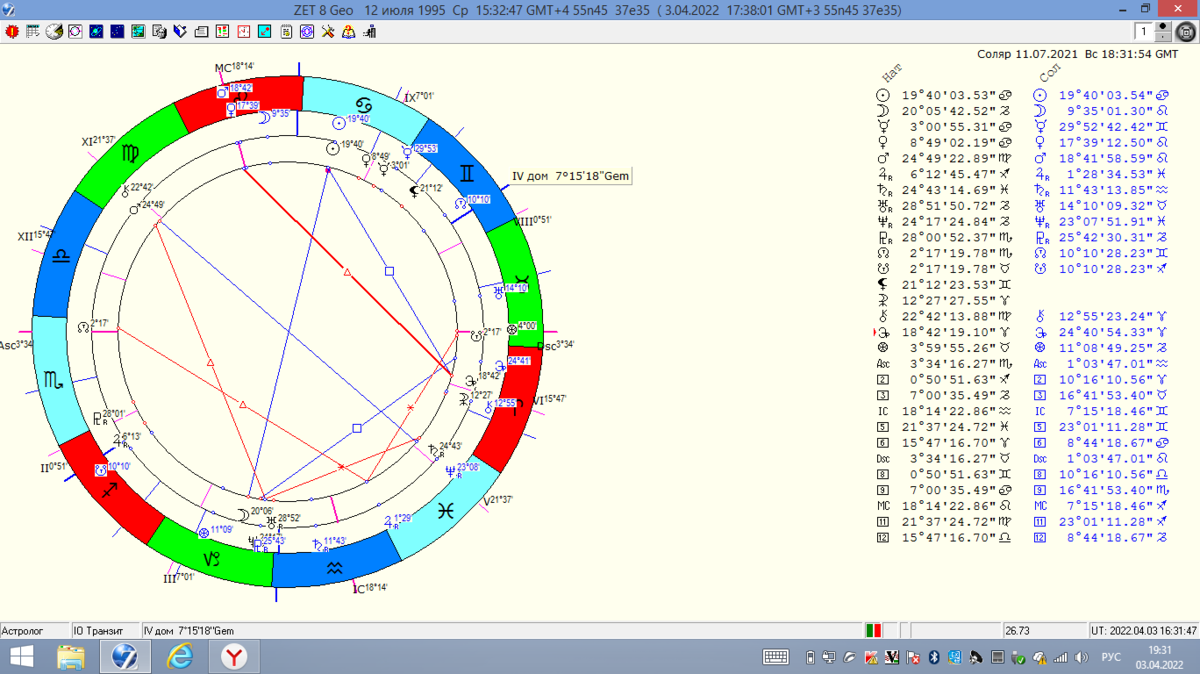
Task: Open the touch keyboard tray icon
Action: (775, 657)
